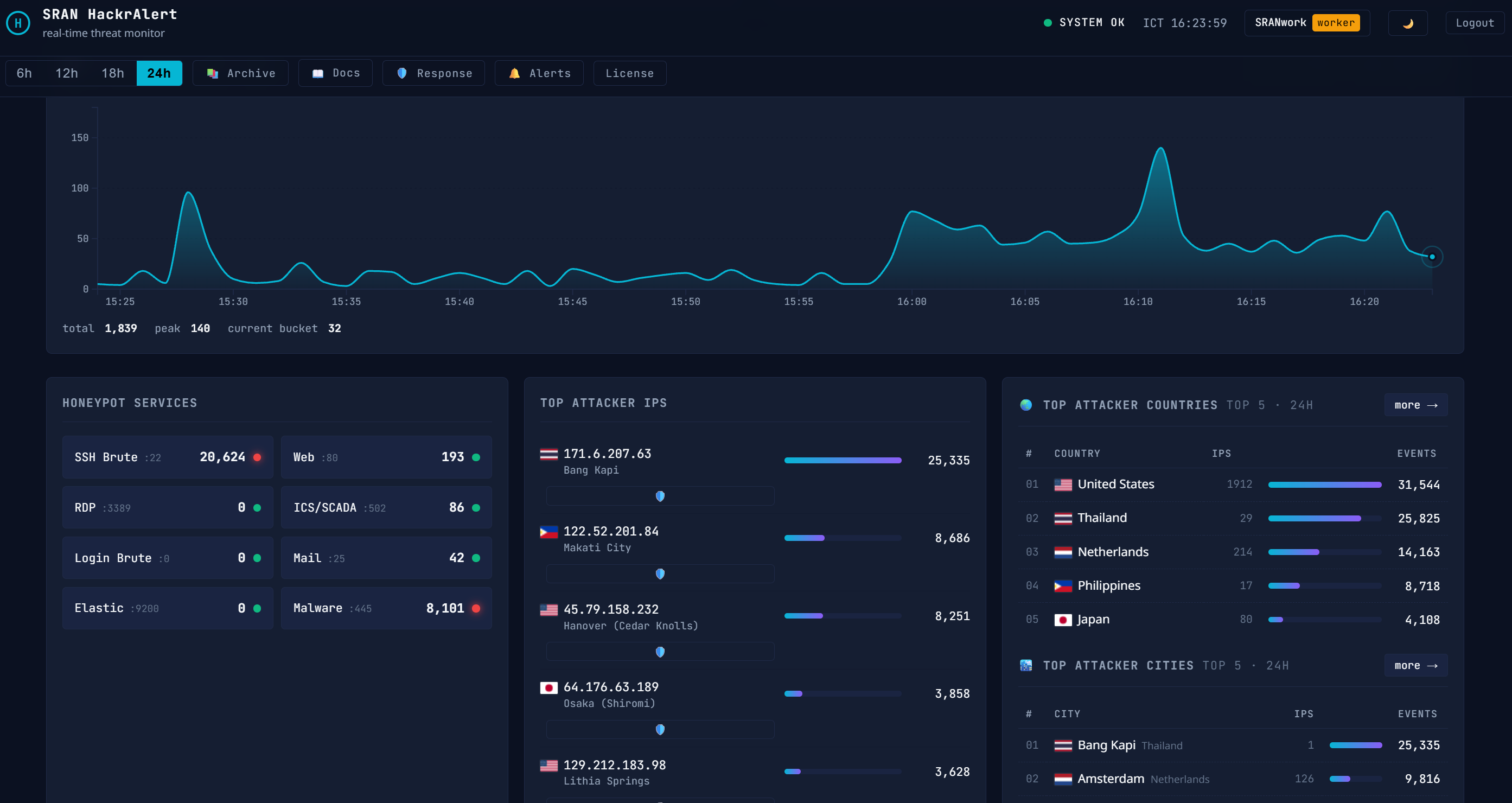
Task: Click the shield button under IP 122.52.201.84
Action: (660, 573)
